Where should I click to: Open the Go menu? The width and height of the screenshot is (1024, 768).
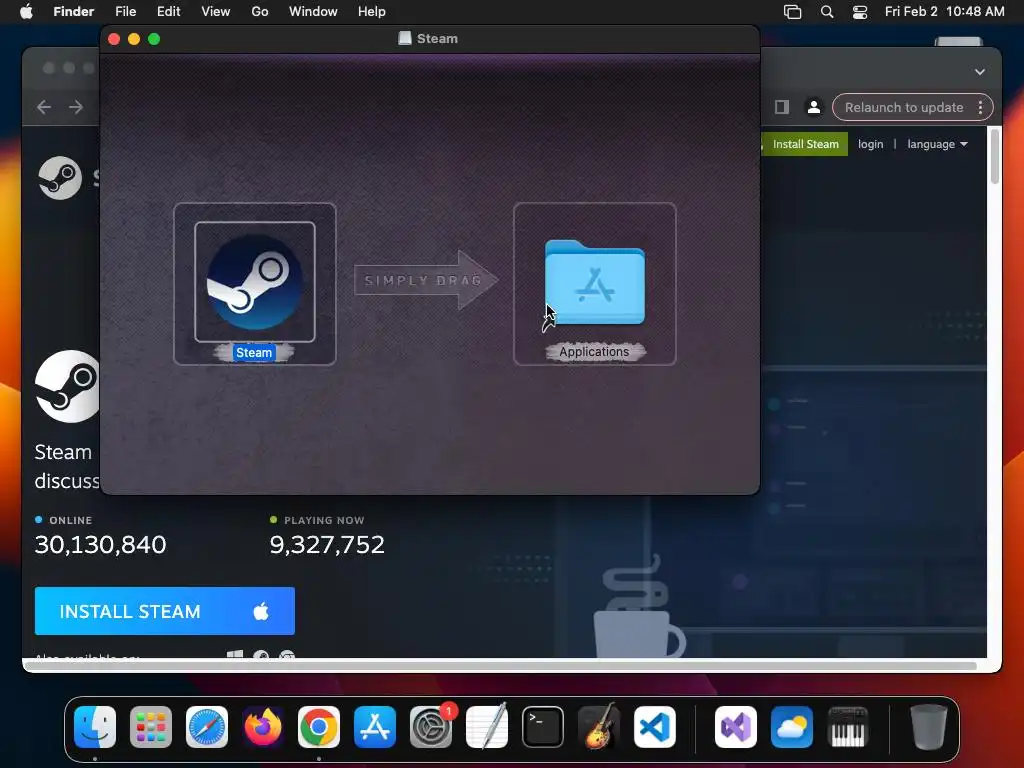pyautogui.click(x=260, y=12)
